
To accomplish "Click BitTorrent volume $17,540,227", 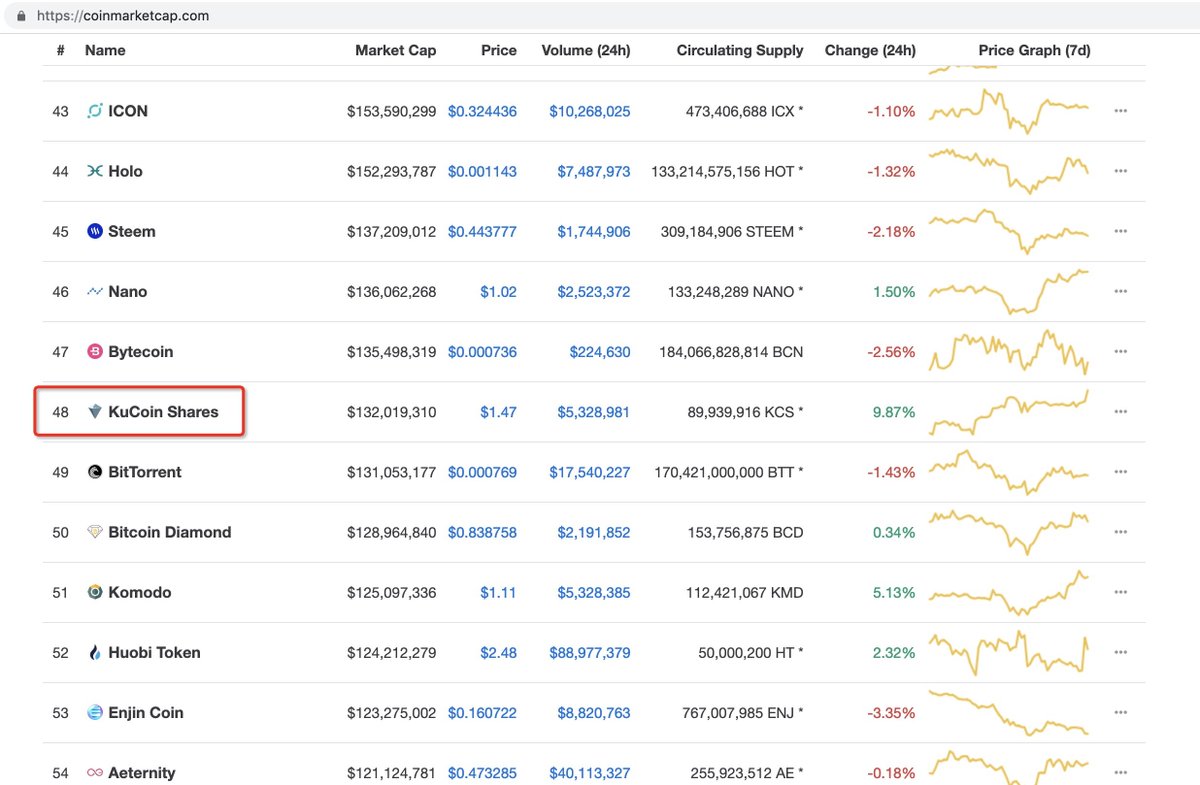I will click(590, 472).
